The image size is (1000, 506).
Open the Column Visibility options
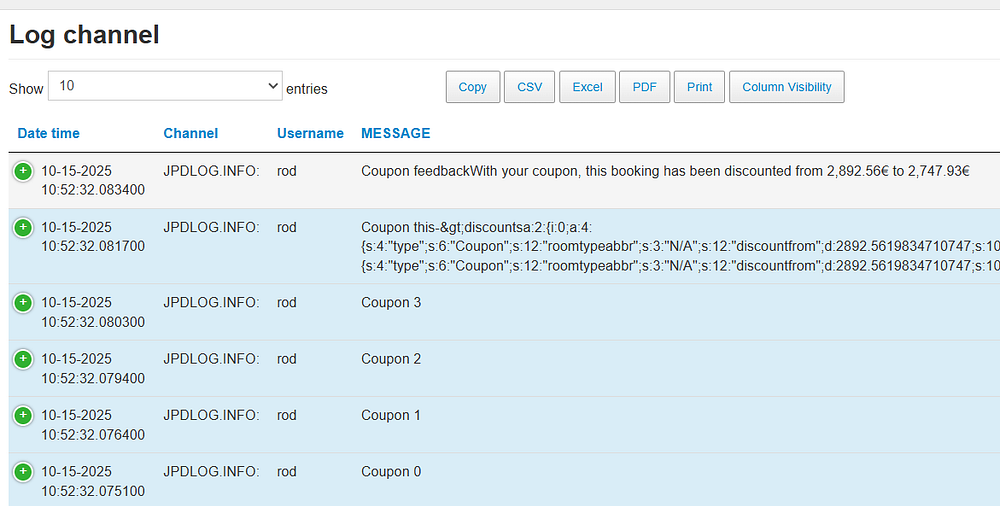(786, 87)
